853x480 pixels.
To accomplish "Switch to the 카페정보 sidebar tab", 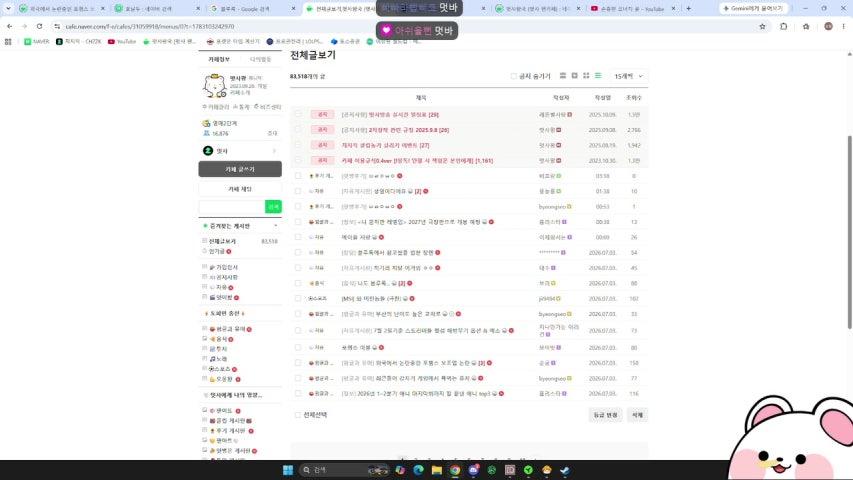I will point(219,59).
